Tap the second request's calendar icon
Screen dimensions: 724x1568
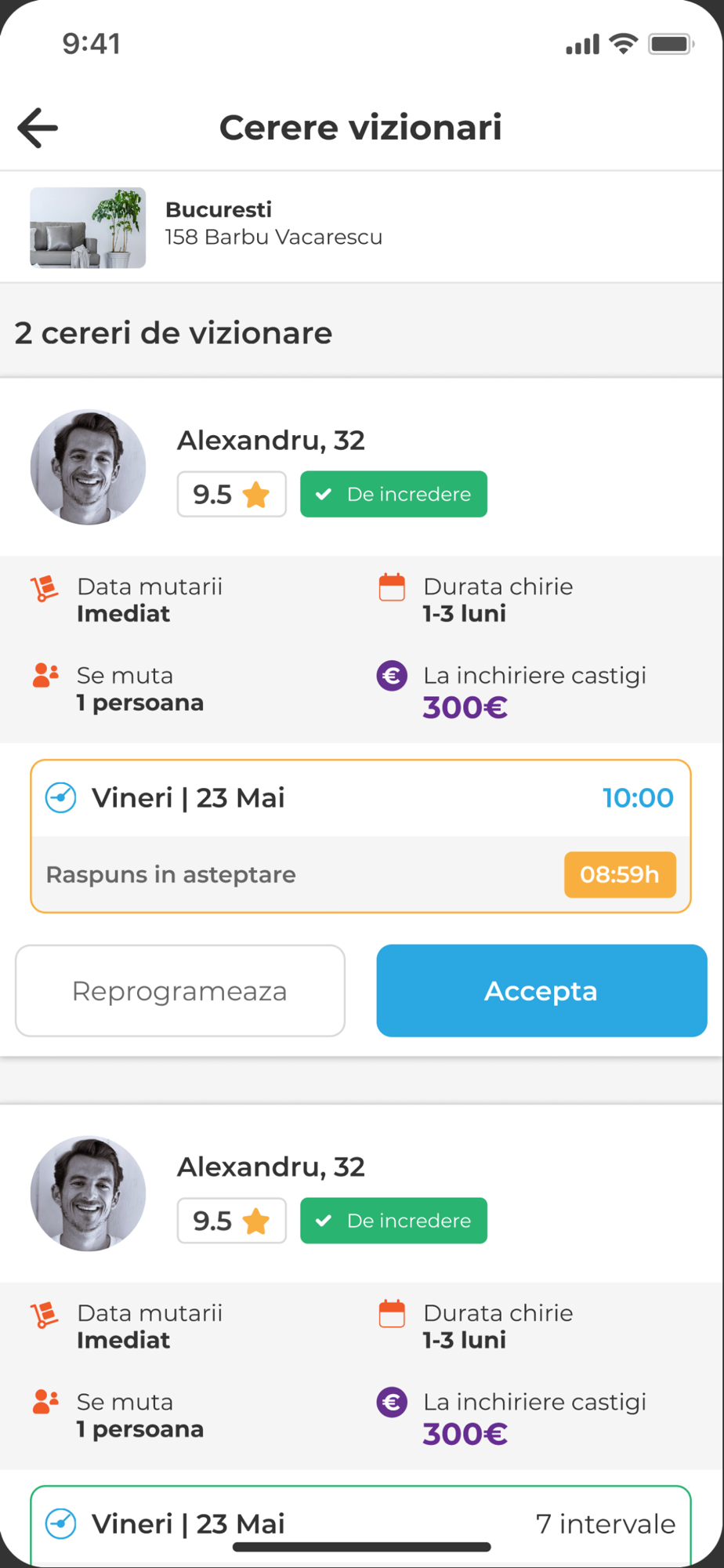392,1314
